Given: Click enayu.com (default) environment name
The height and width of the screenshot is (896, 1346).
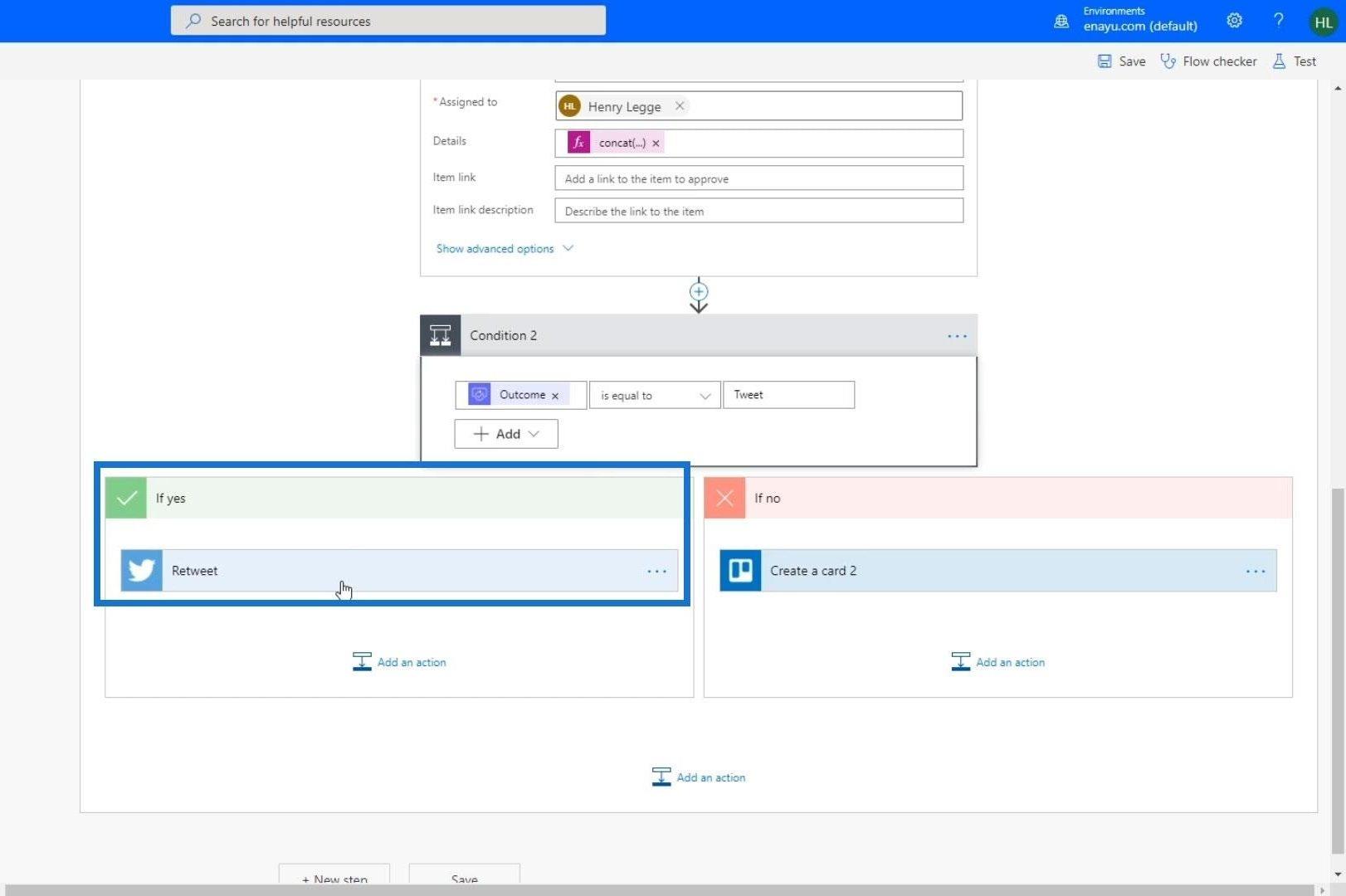Looking at the screenshot, I should 1139,27.
